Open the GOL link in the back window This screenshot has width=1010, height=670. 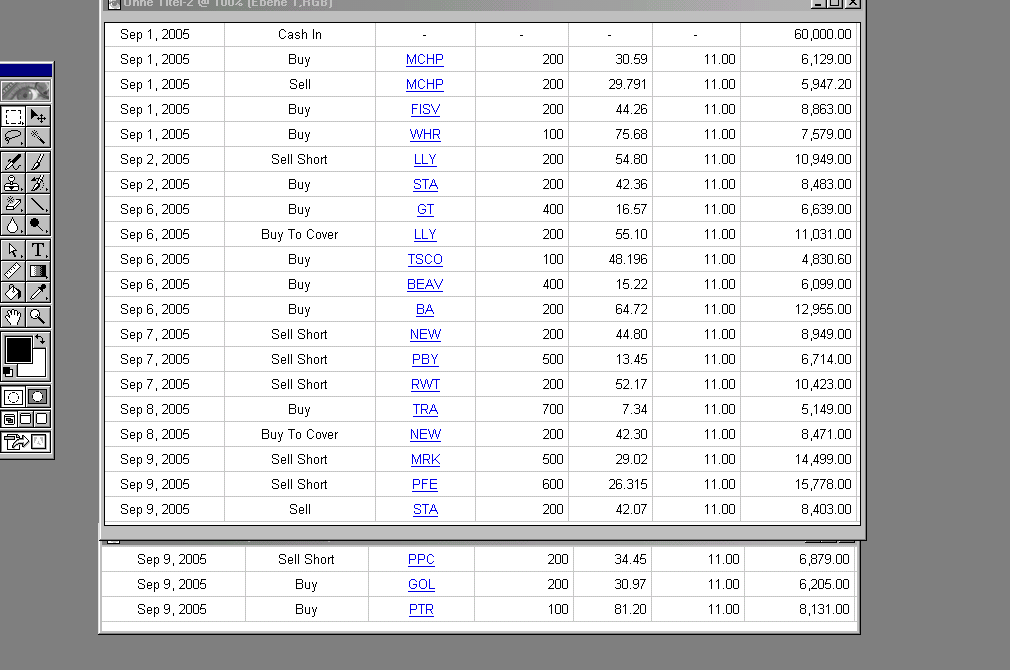pyautogui.click(x=421, y=585)
